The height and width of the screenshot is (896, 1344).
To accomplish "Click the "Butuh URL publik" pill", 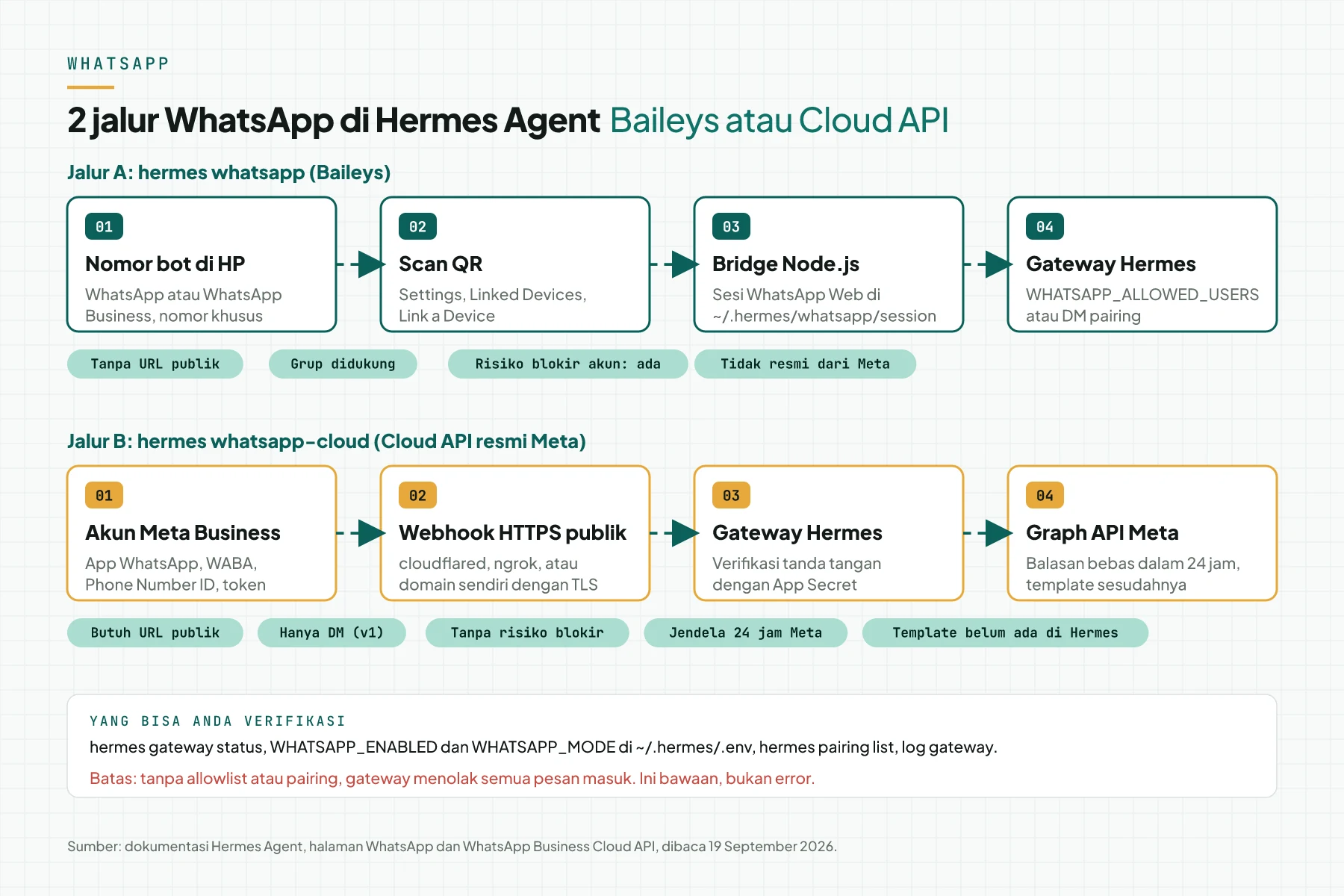I will (x=155, y=632).
